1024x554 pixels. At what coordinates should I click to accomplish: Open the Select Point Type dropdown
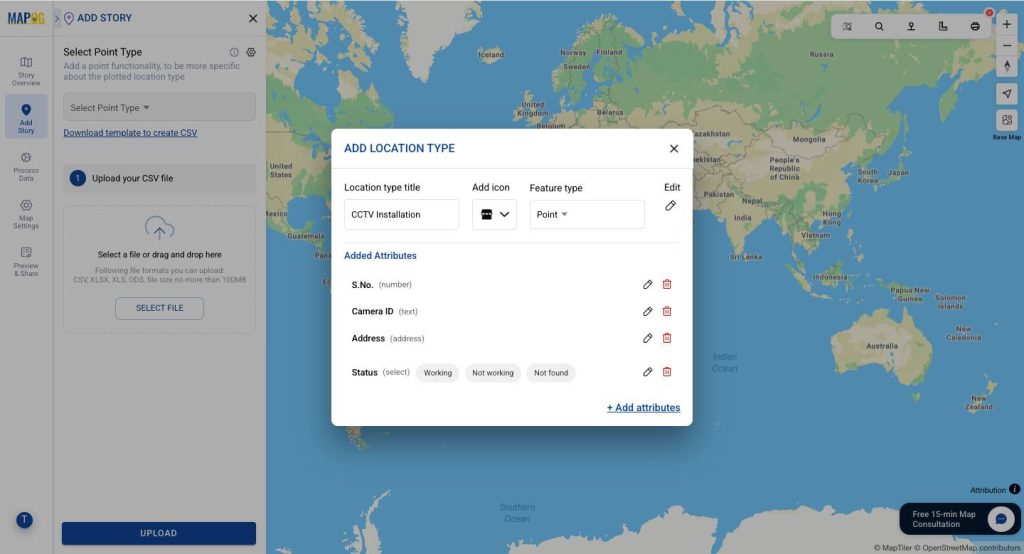coord(159,108)
